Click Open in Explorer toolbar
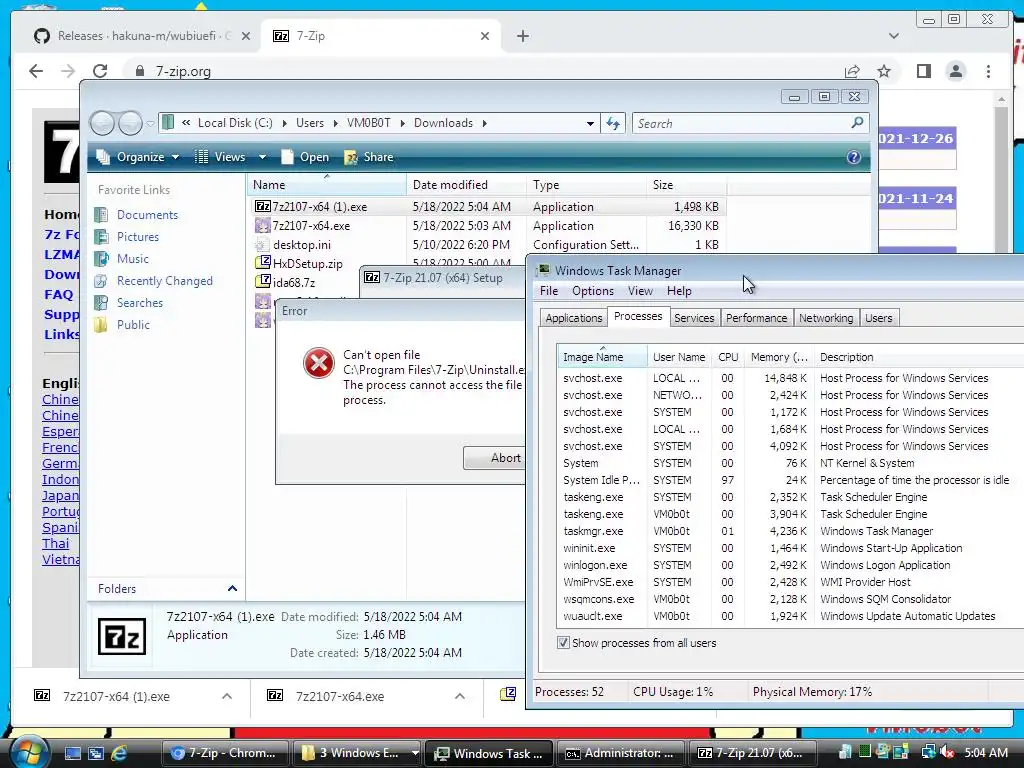The height and width of the screenshot is (768, 1024). tap(305, 157)
